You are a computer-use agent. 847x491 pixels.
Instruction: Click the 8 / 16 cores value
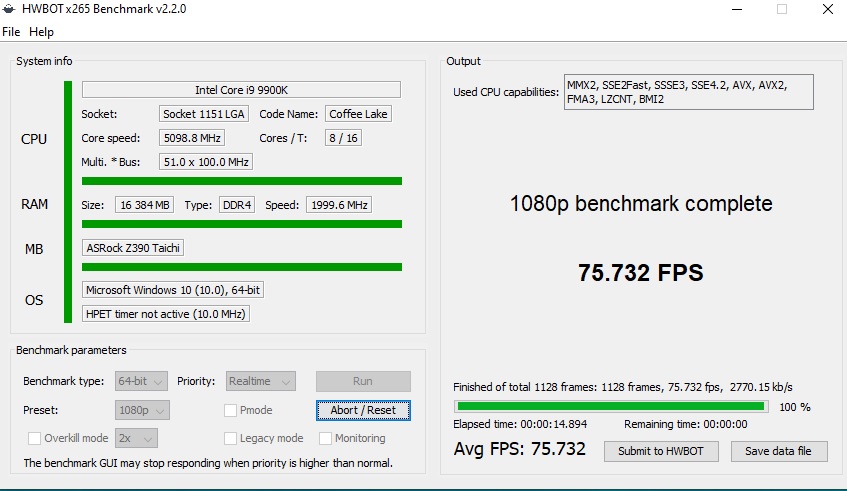pyautogui.click(x=343, y=138)
